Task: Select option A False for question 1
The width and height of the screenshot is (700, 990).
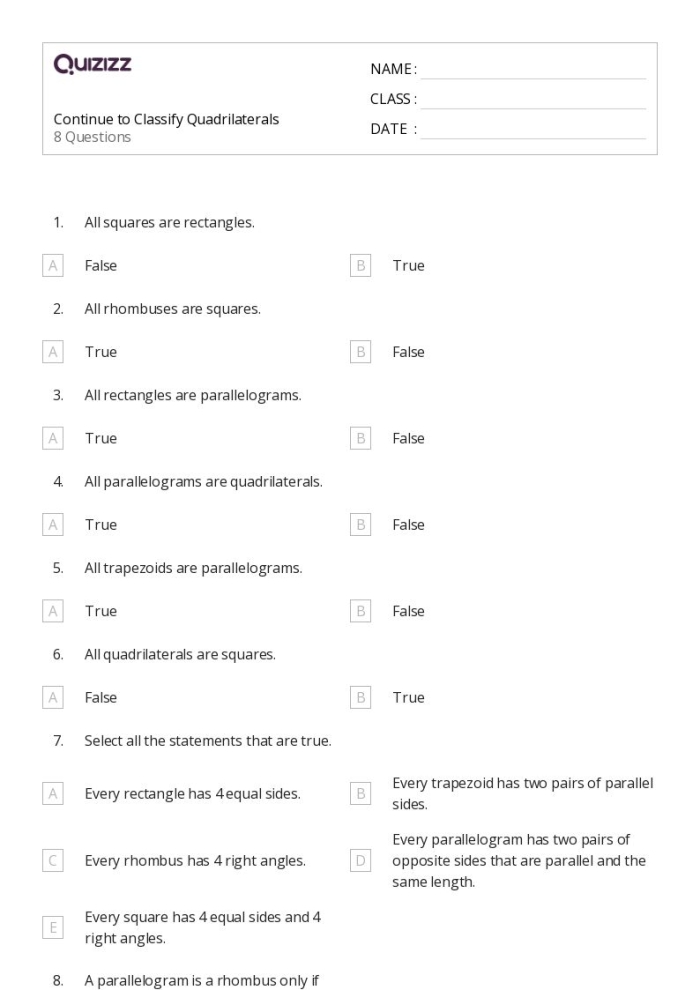Action: [x=53, y=266]
